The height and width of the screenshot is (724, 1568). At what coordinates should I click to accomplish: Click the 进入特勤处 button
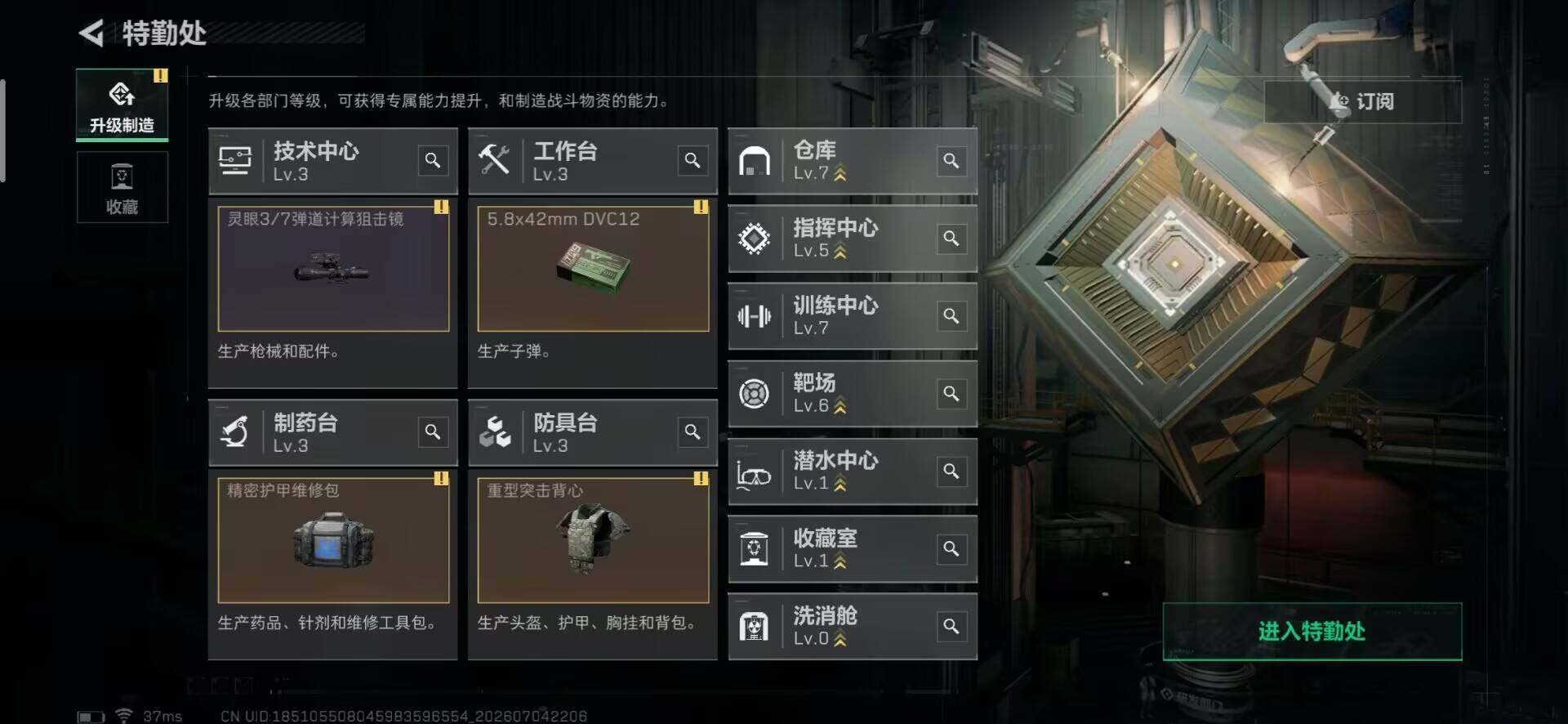pos(1312,631)
